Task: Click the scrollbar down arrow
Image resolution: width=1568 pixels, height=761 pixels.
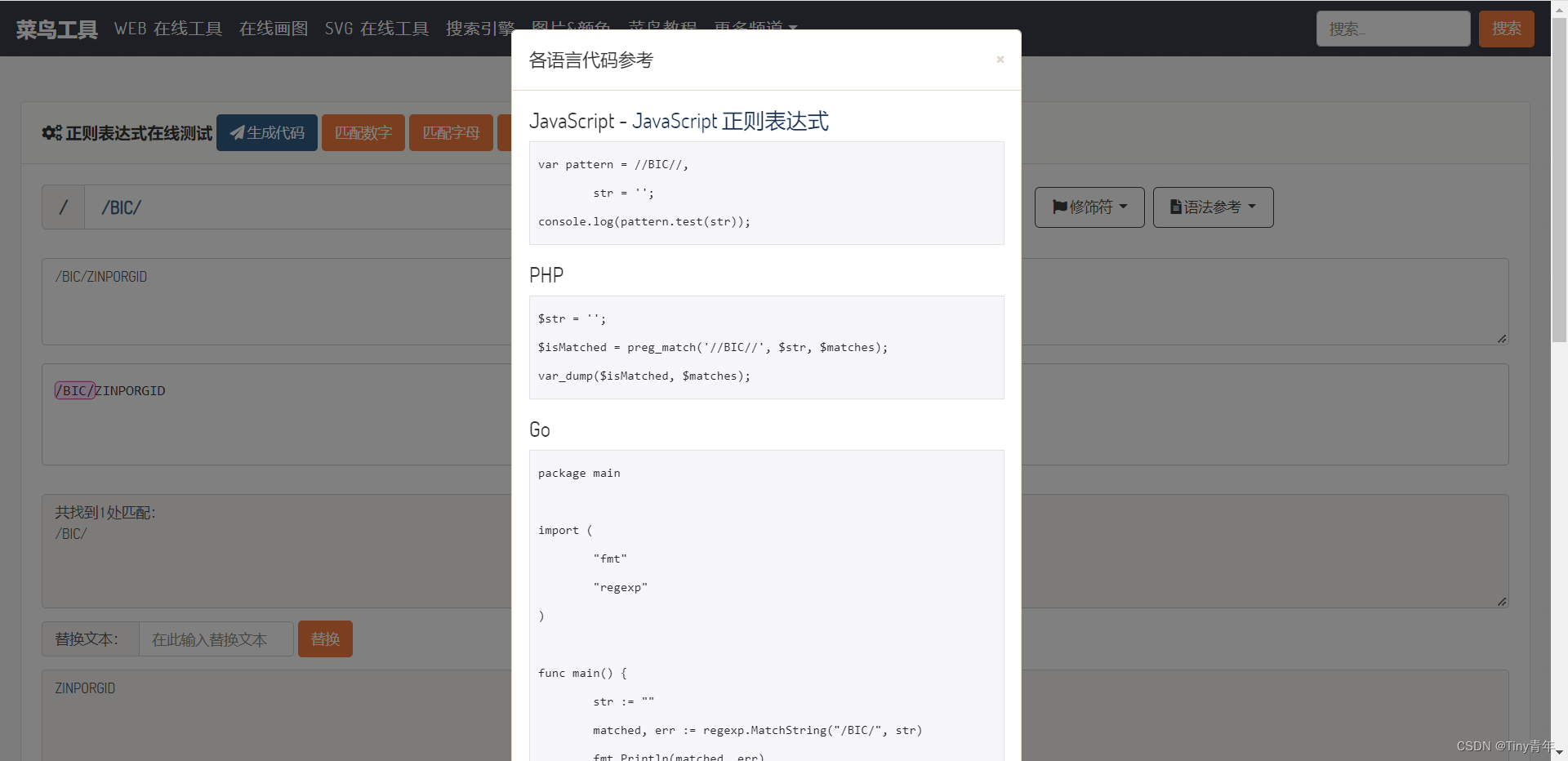Action: click(1559, 753)
